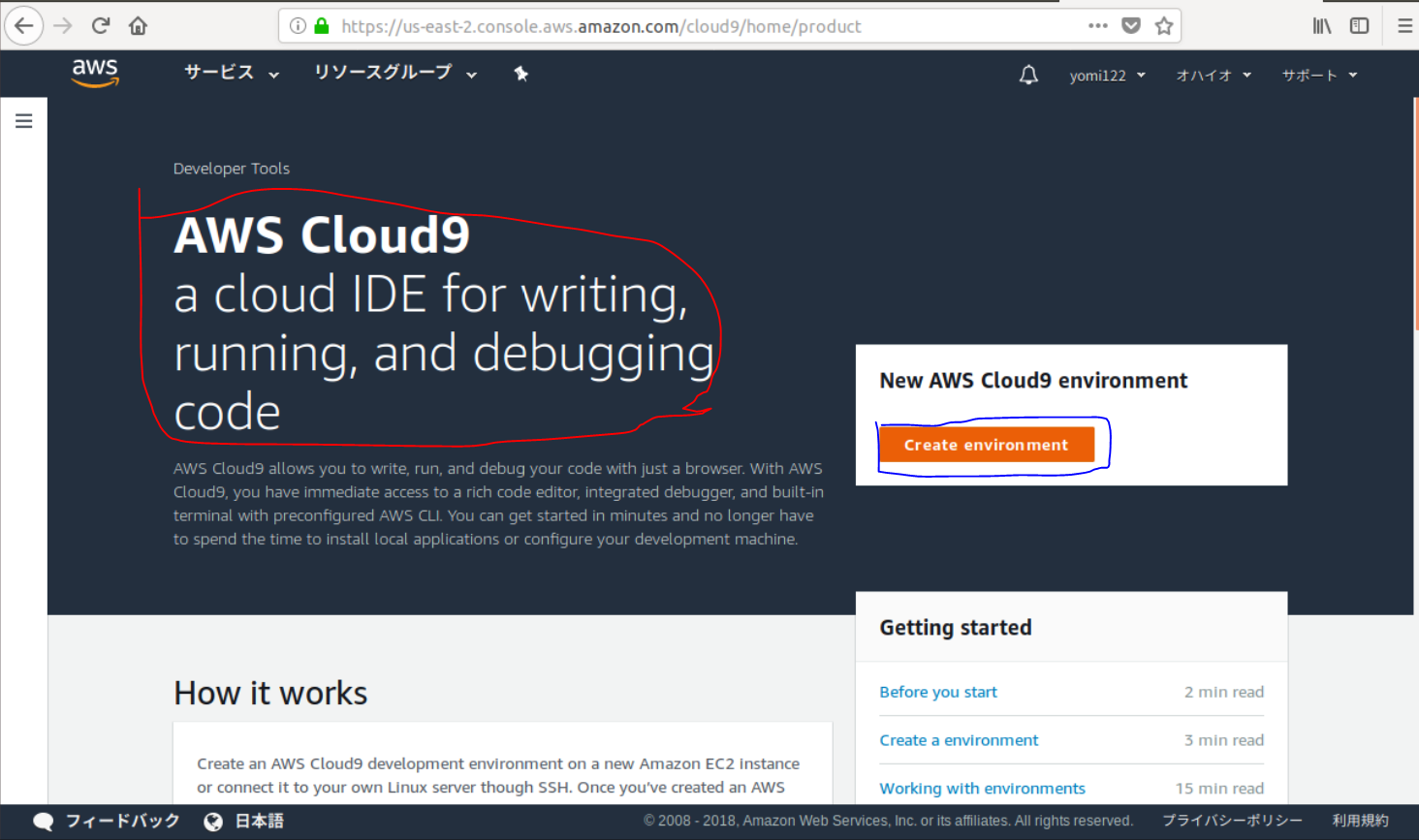Open the browser library icon

(x=1322, y=26)
